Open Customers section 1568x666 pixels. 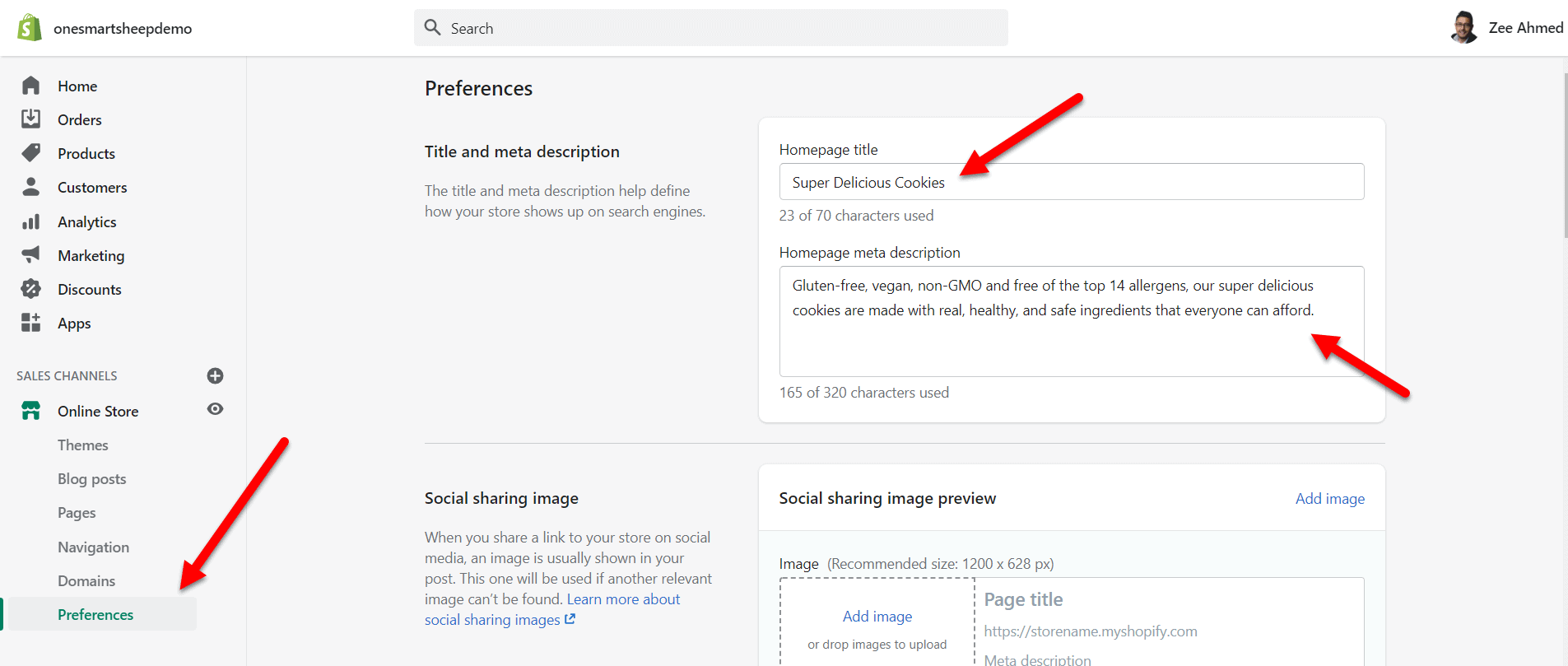pos(92,187)
